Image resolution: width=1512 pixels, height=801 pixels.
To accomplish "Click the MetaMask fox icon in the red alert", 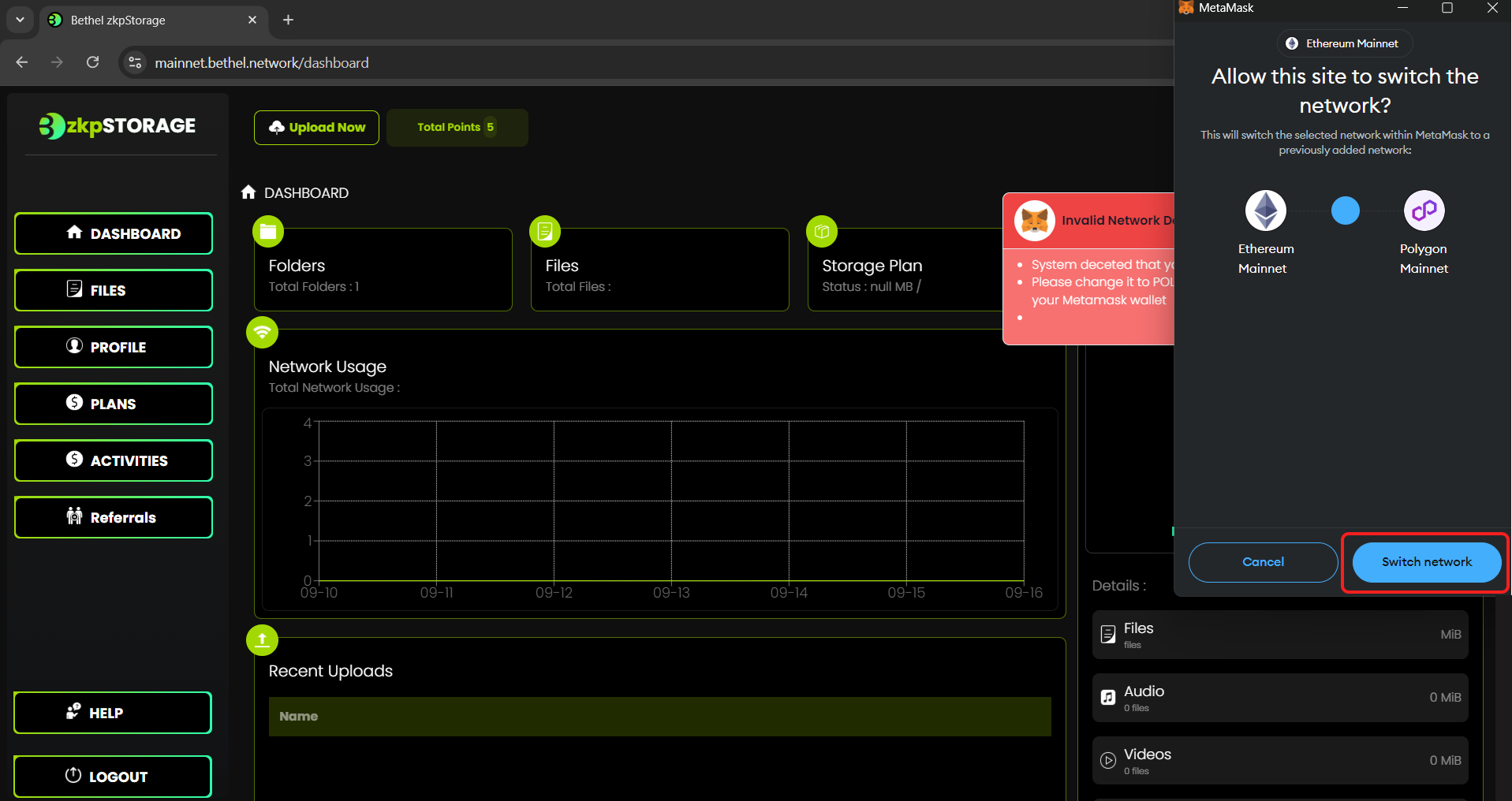I will tap(1035, 221).
